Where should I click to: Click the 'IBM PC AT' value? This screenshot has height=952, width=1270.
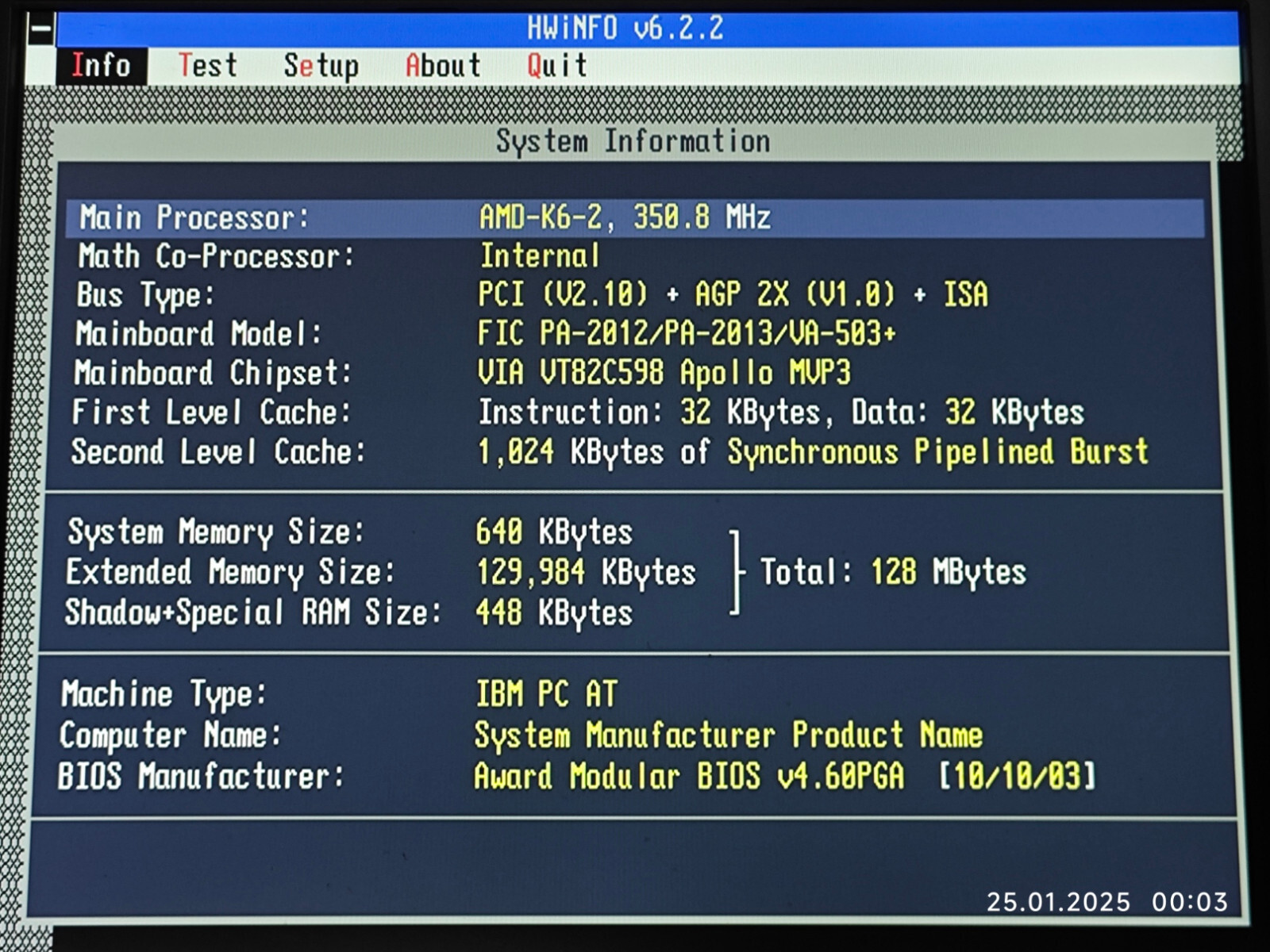tap(546, 694)
